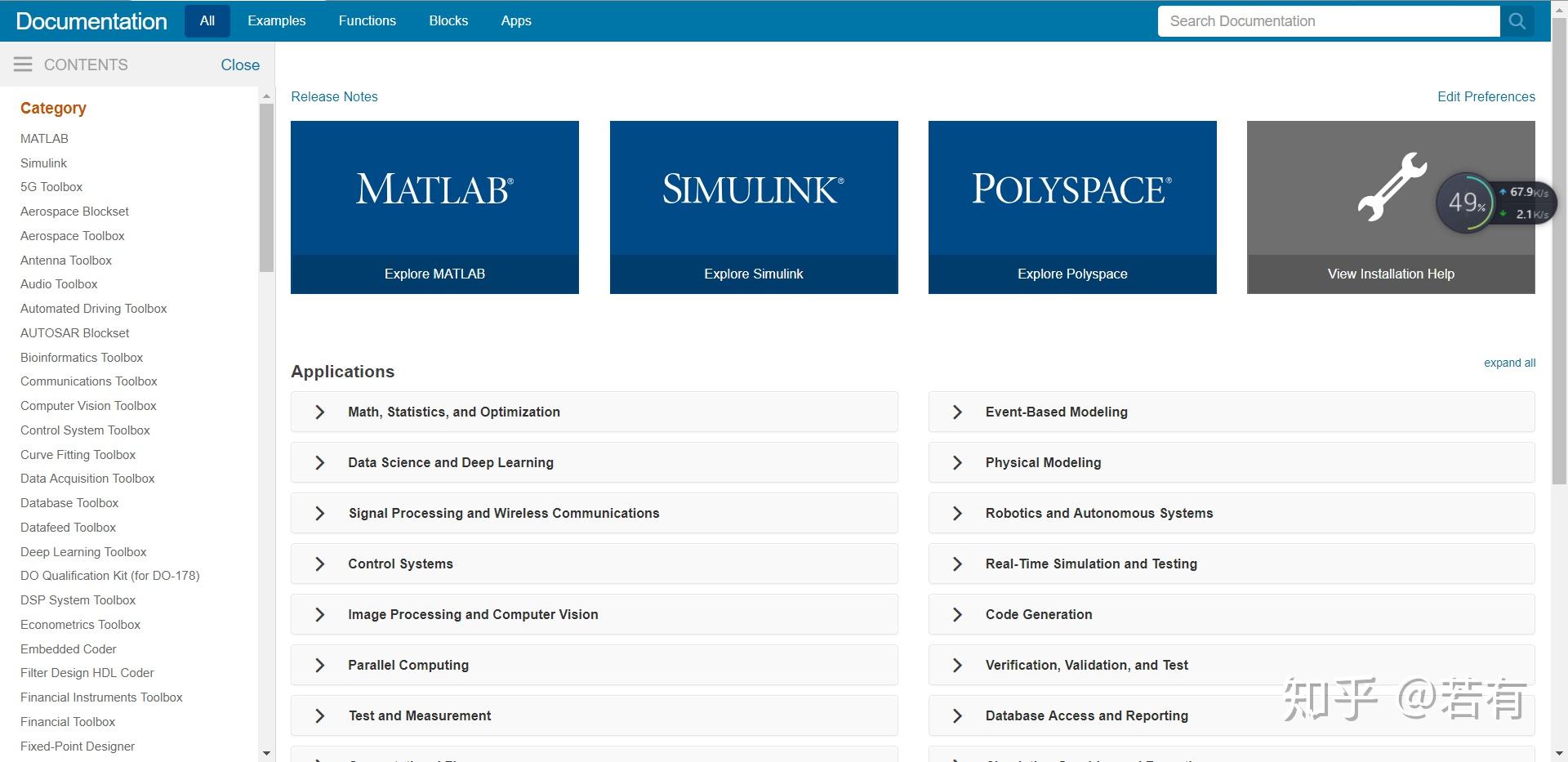Screen dimensions: 1568x762
Task: Expand the Event-Based Modeling section
Action: click(1232, 412)
